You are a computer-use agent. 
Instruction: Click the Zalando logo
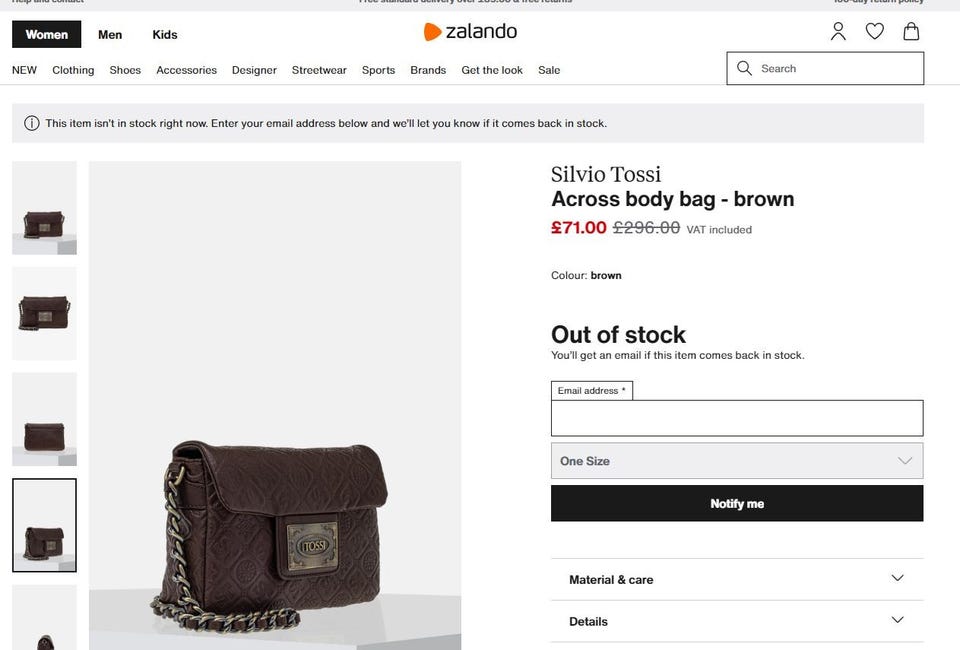[470, 32]
